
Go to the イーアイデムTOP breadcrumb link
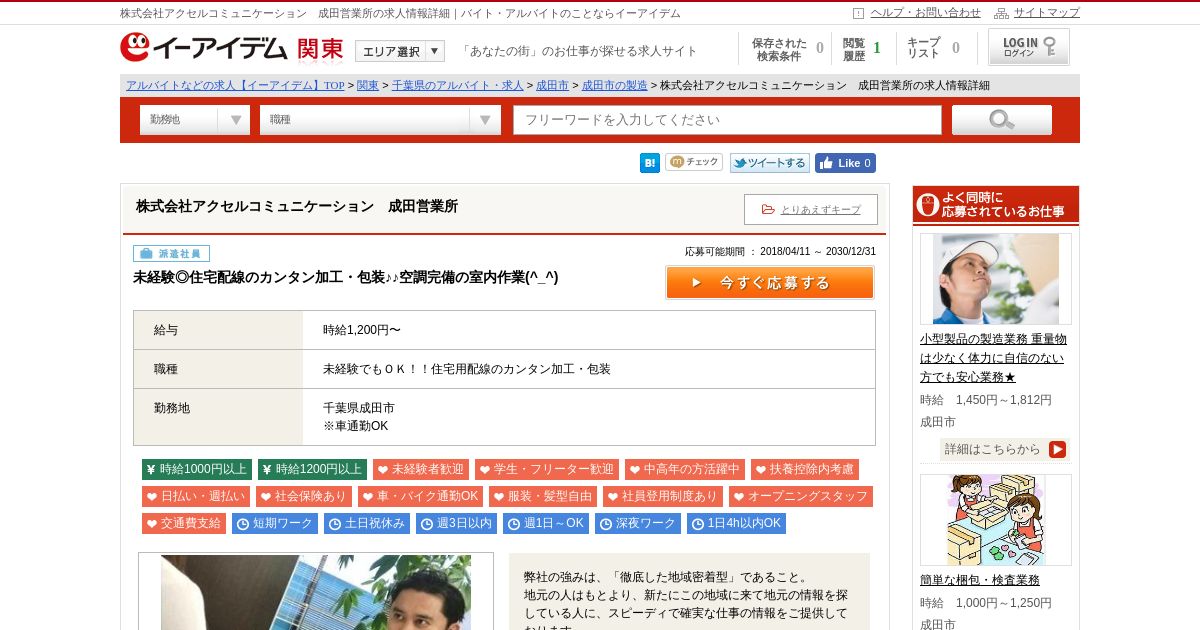coord(235,86)
